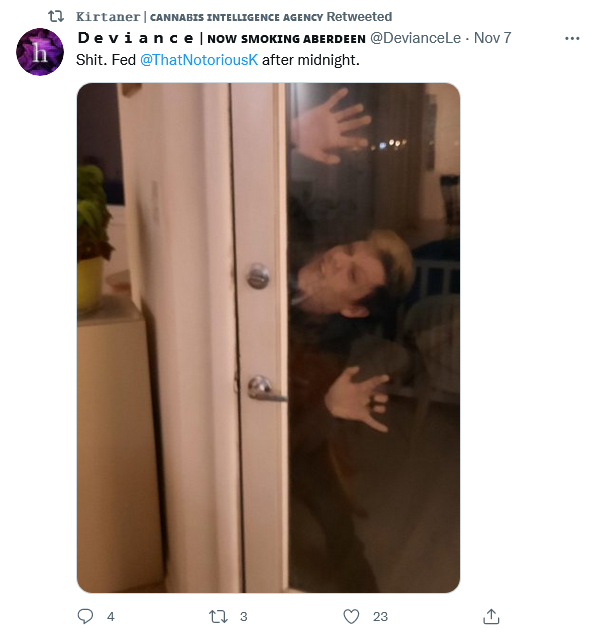Screen dimensions: 598x638
Task: View the reply count number 4
Action: point(111,616)
